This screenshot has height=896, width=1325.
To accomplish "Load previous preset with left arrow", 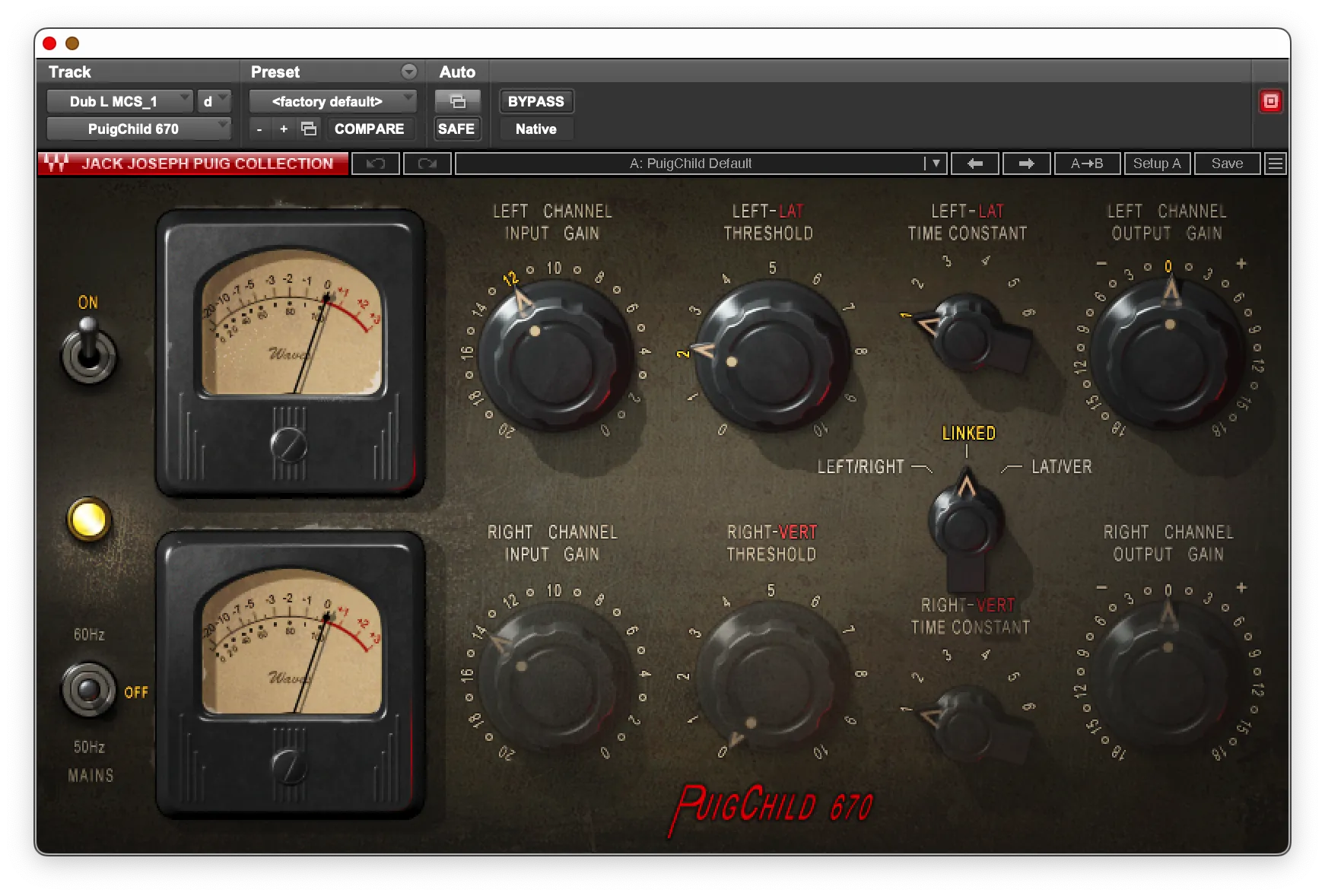I will 974,164.
